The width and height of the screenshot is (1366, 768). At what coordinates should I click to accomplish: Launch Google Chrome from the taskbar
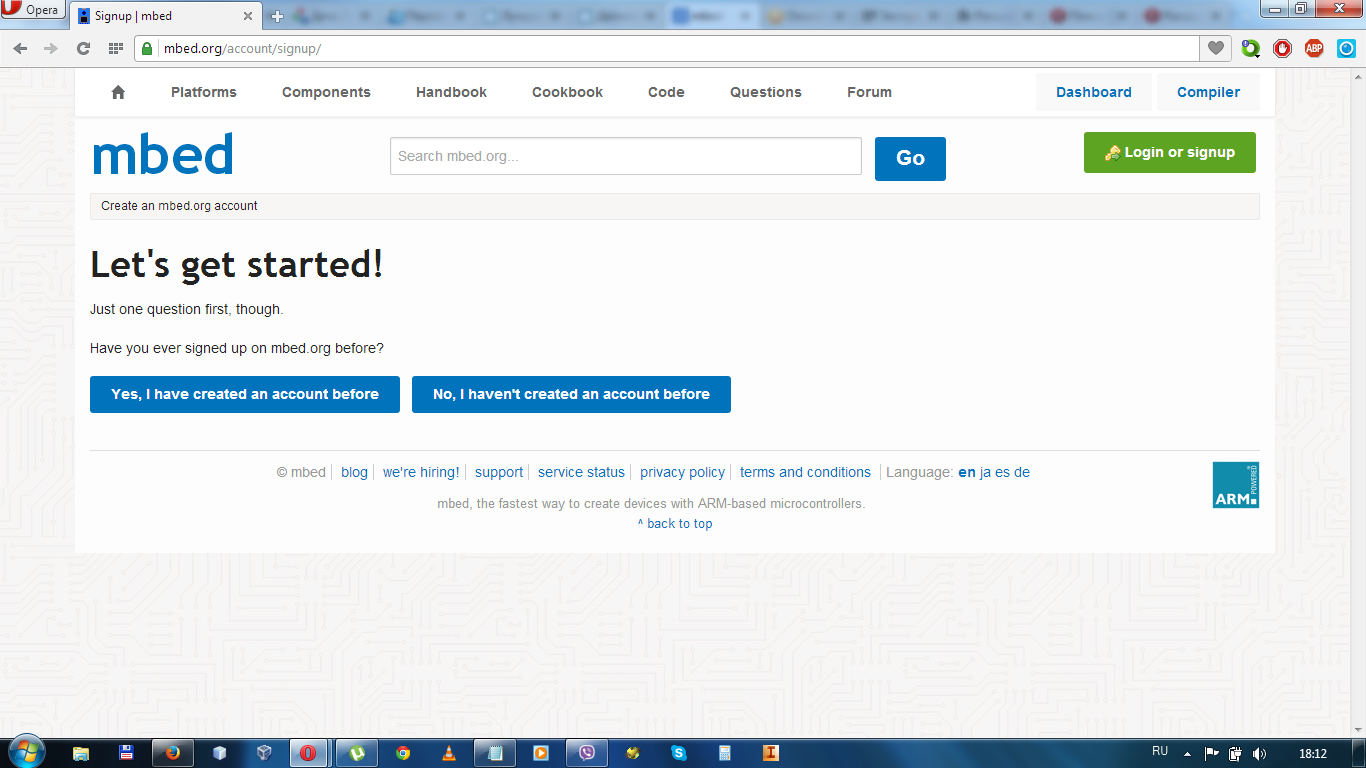click(x=403, y=753)
